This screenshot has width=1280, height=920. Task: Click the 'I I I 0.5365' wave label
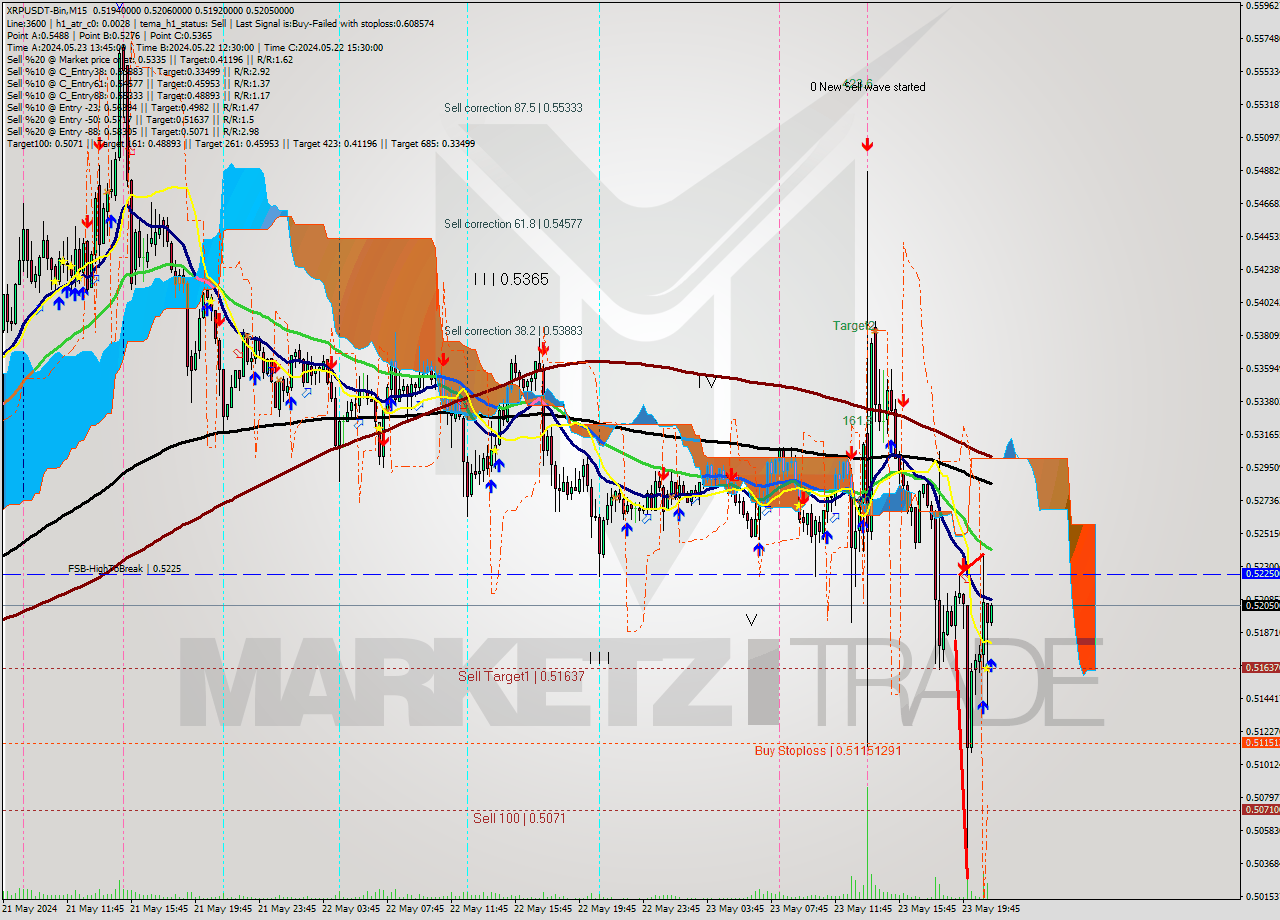tap(511, 280)
